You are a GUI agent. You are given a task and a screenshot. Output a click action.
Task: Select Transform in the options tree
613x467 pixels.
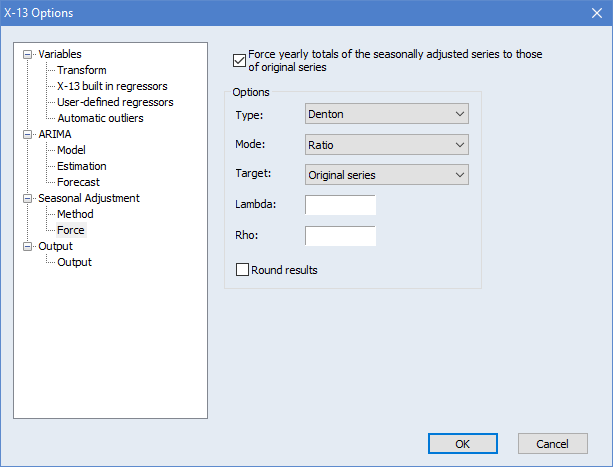pos(81,70)
